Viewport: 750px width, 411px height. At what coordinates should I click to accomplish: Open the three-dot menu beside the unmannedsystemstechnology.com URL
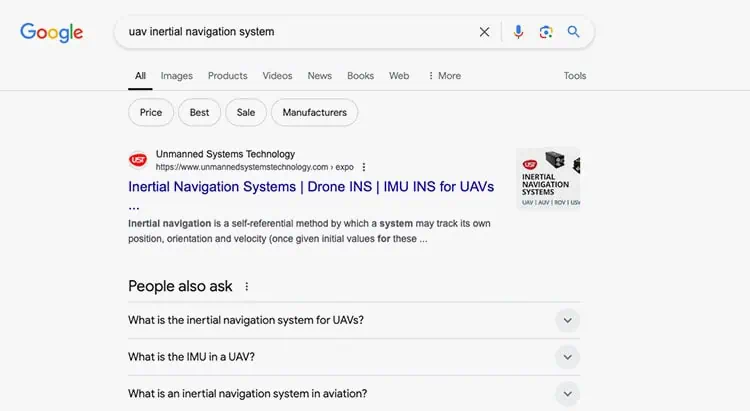pyautogui.click(x=364, y=167)
